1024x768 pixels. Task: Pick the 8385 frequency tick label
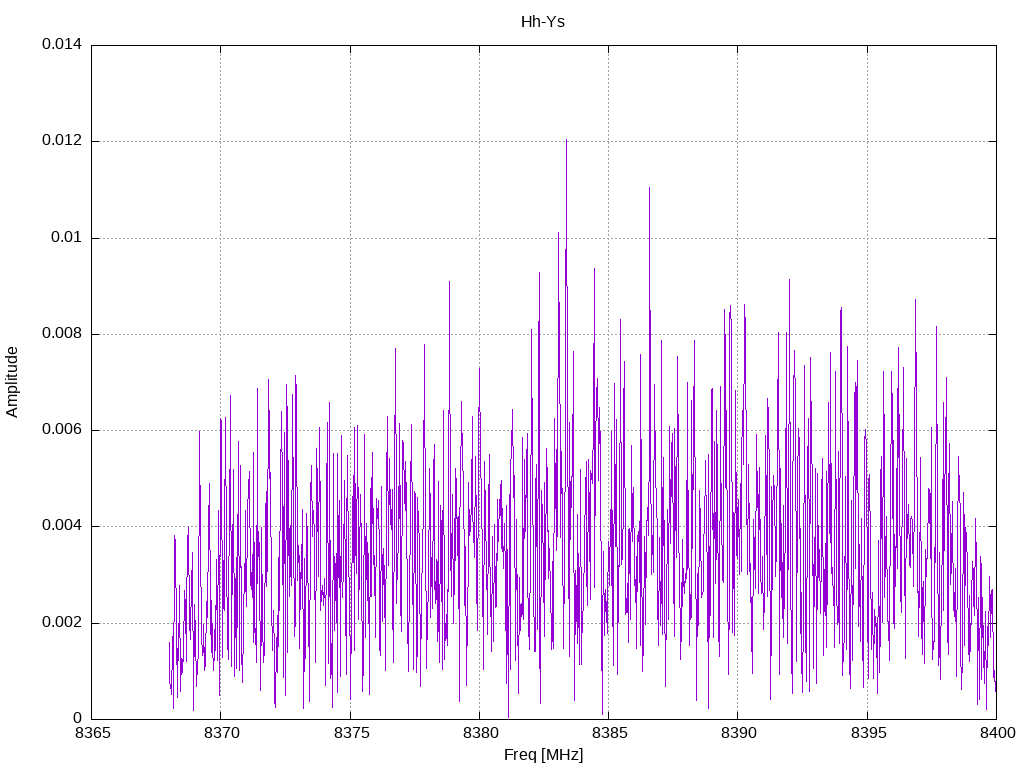(608, 734)
